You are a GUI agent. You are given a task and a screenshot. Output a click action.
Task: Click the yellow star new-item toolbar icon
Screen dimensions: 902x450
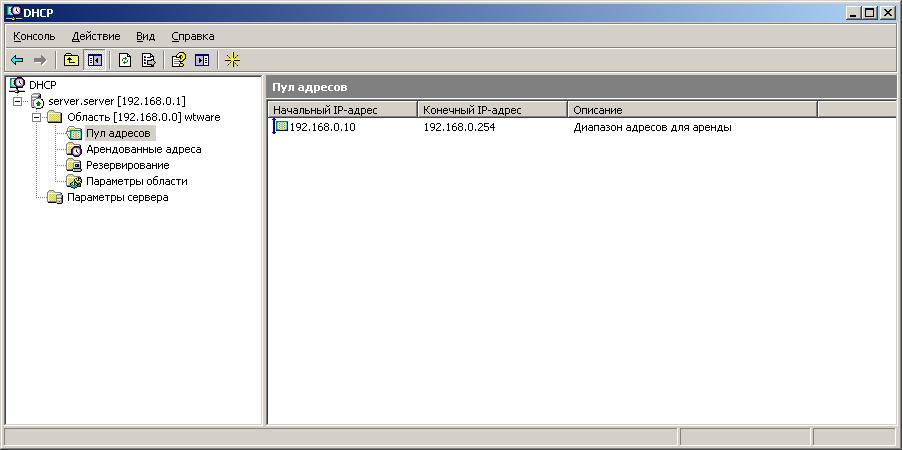232,60
